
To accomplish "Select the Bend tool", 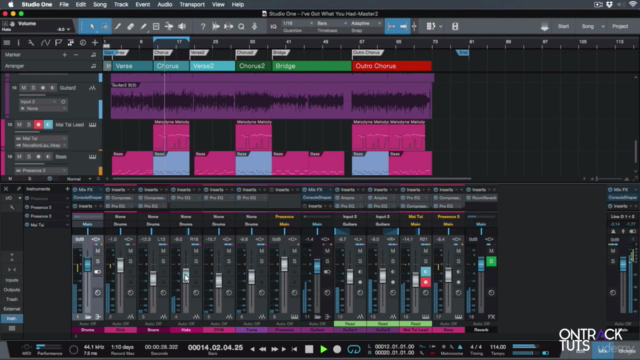I will click(169, 27).
